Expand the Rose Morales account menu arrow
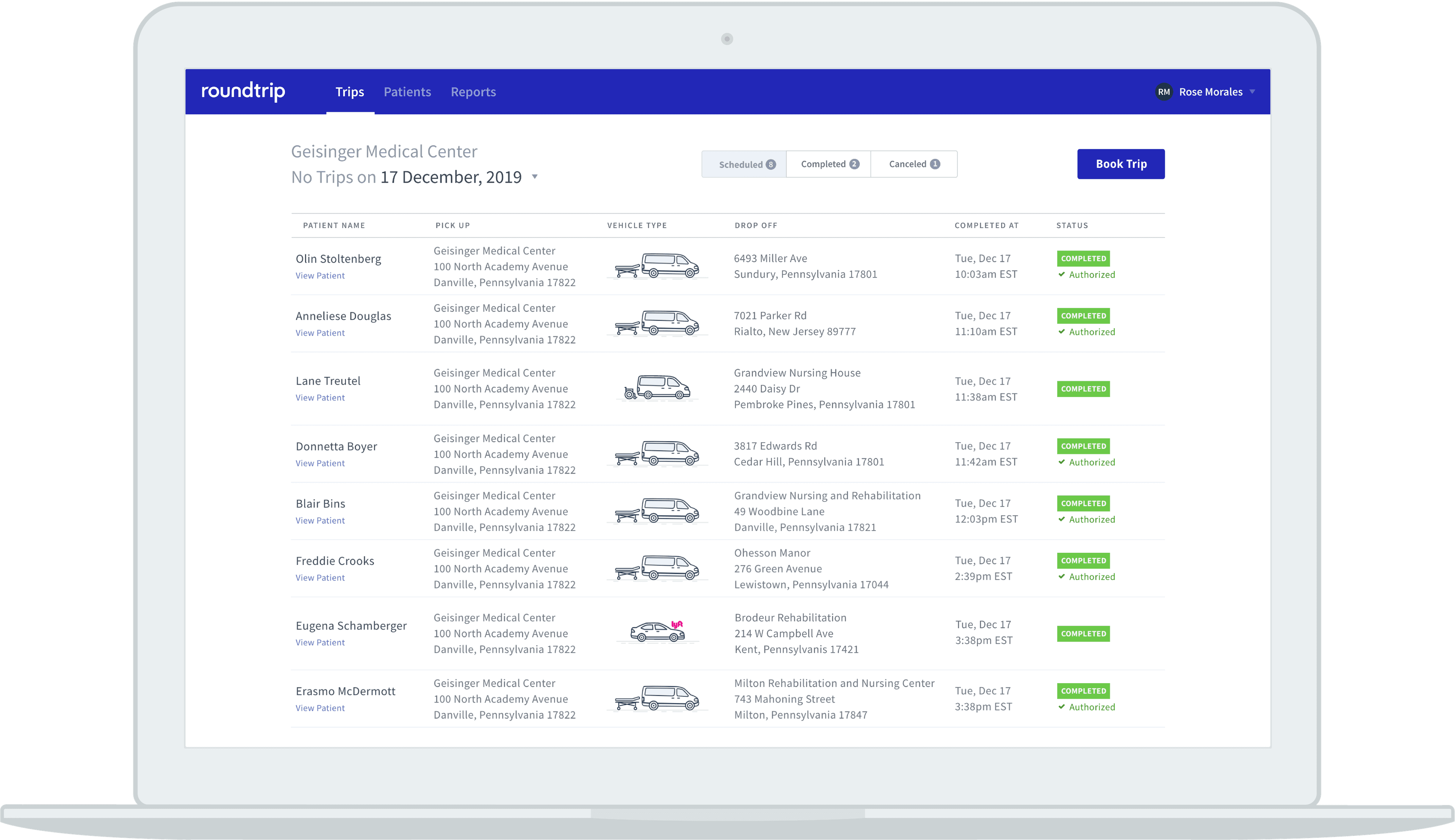This screenshot has width=1455, height=840. 1252,92
